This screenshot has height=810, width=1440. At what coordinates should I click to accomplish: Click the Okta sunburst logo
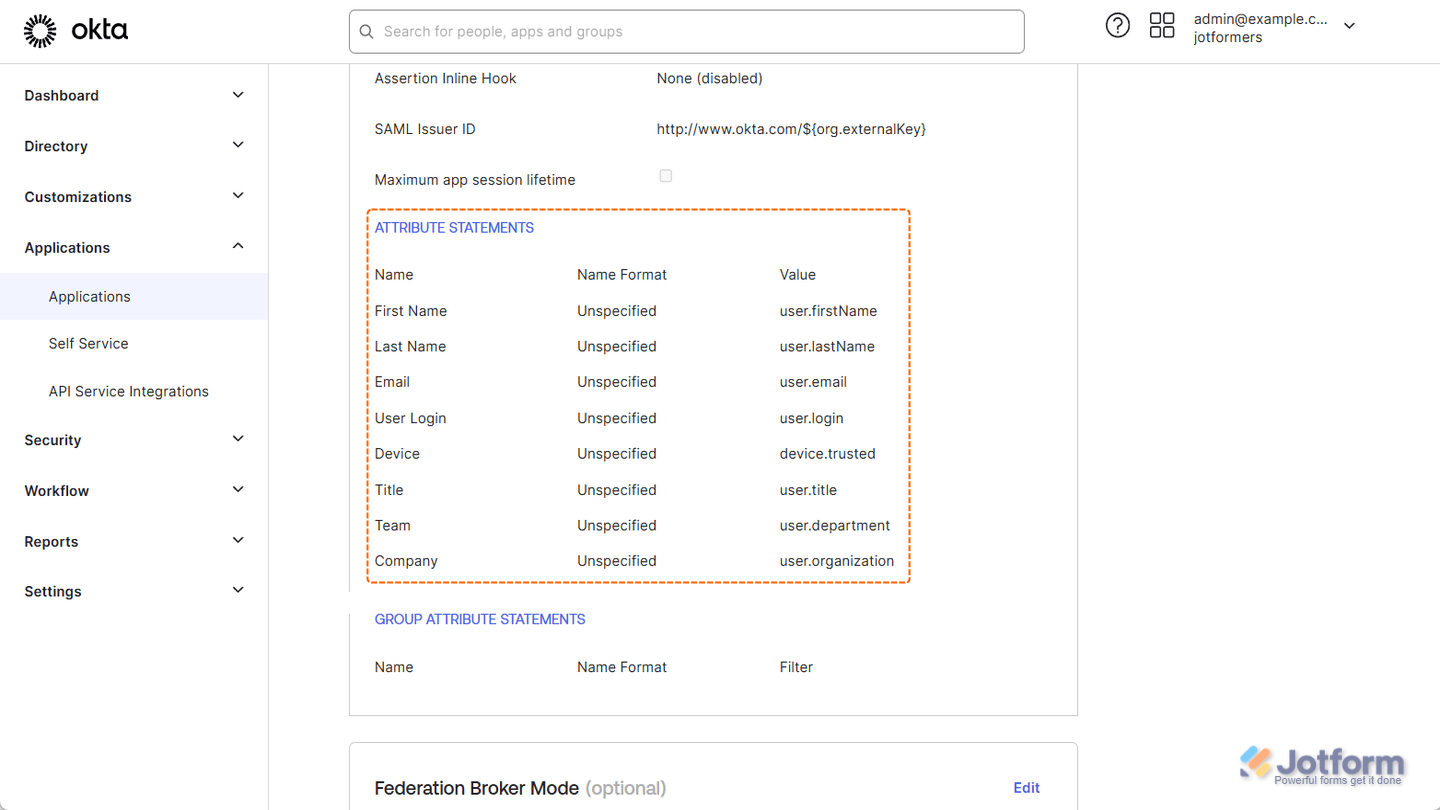point(40,31)
